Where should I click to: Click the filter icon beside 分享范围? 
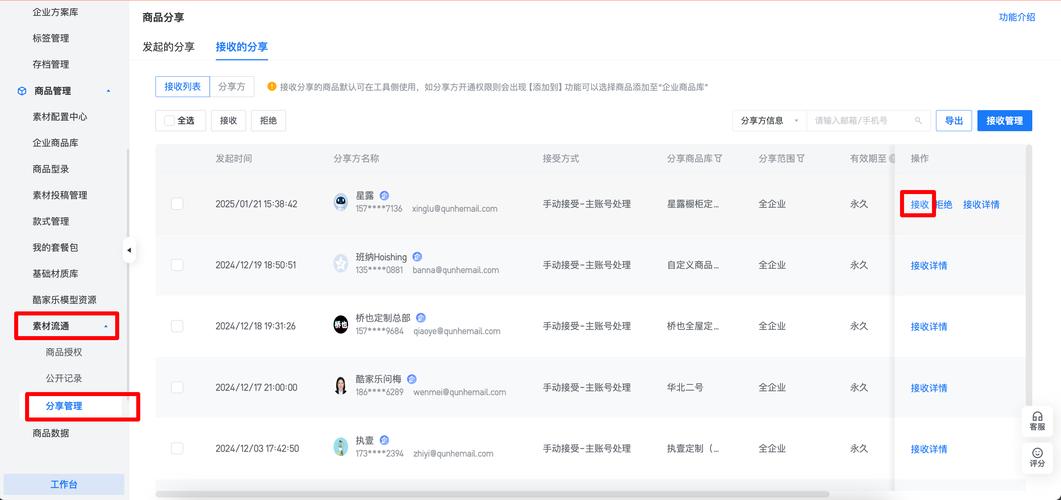(x=800, y=159)
